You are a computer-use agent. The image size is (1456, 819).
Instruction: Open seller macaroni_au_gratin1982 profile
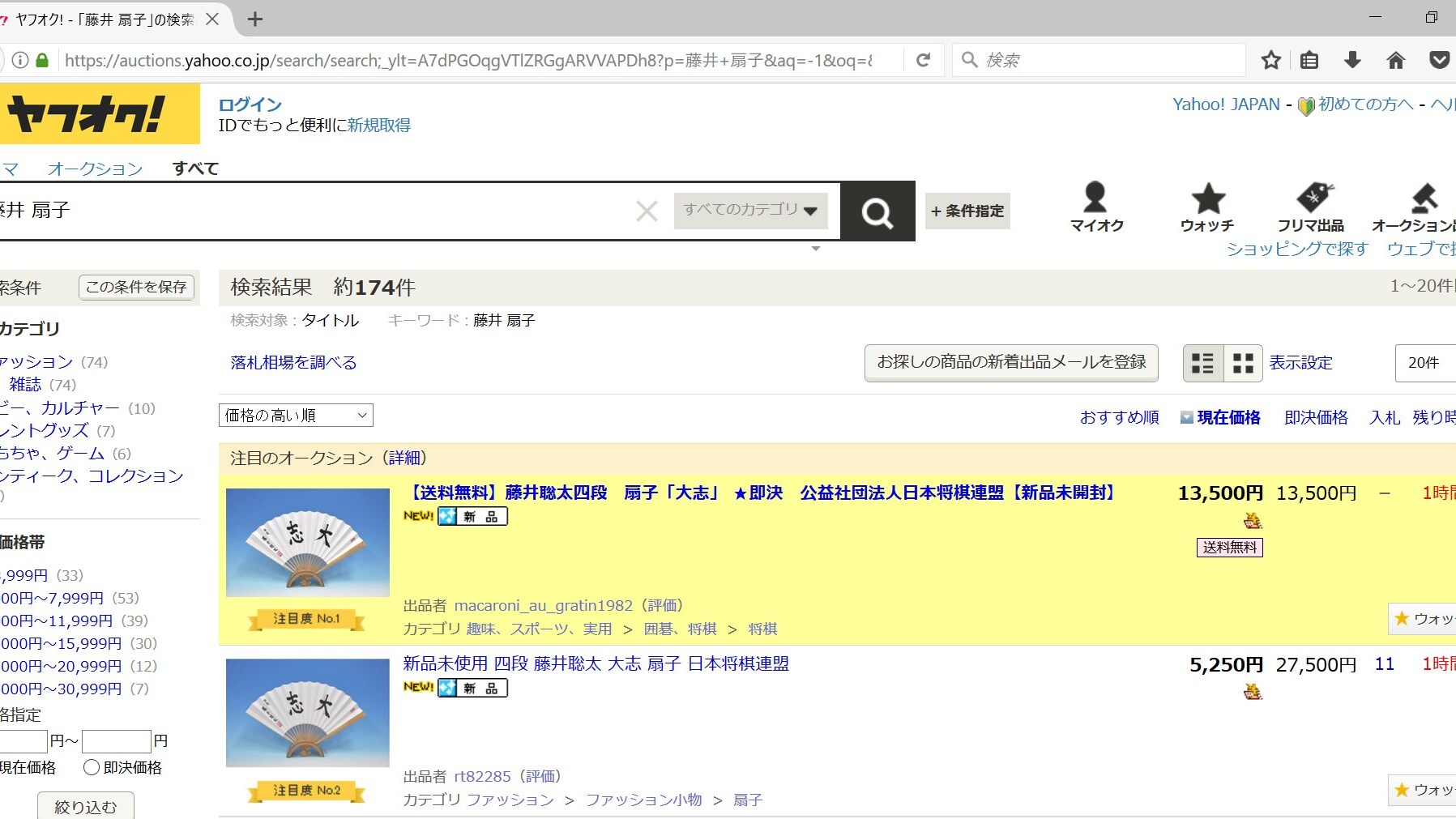544,605
